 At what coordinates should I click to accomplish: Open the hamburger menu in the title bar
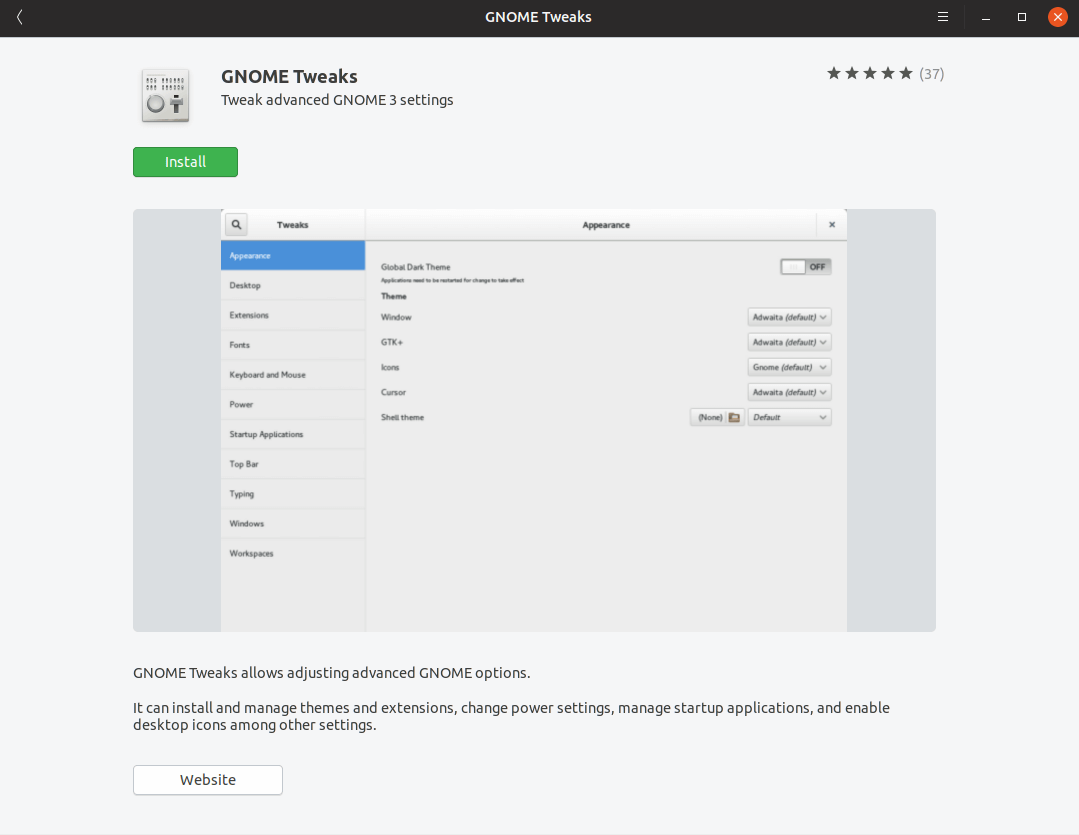pyautogui.click(x=943, y=17)
